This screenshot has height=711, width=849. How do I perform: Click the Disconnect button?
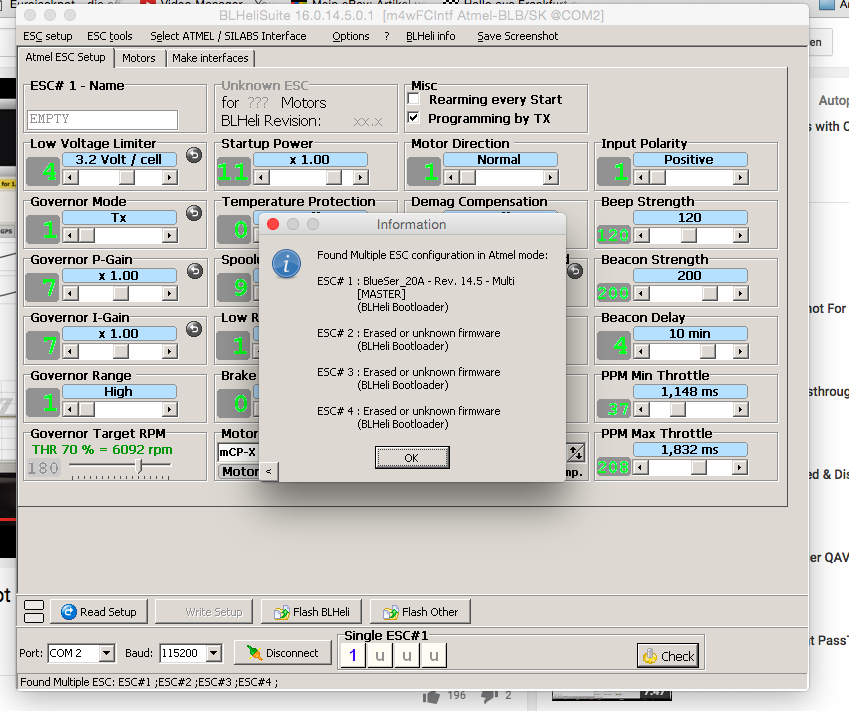pyautogui.click(x=283, y=653)
